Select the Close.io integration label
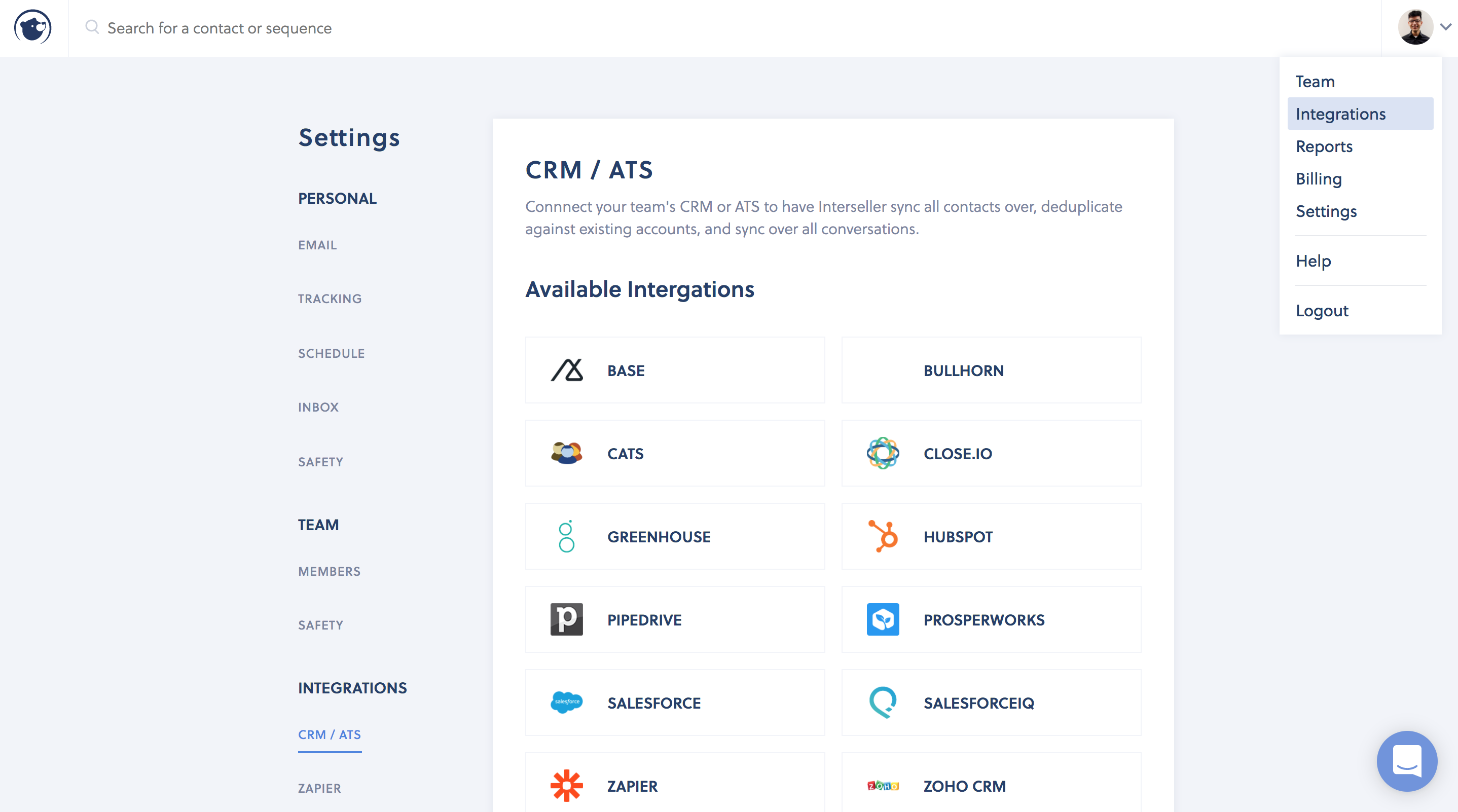The width and height of the screenshot is (1458, 812). [958, 453]
